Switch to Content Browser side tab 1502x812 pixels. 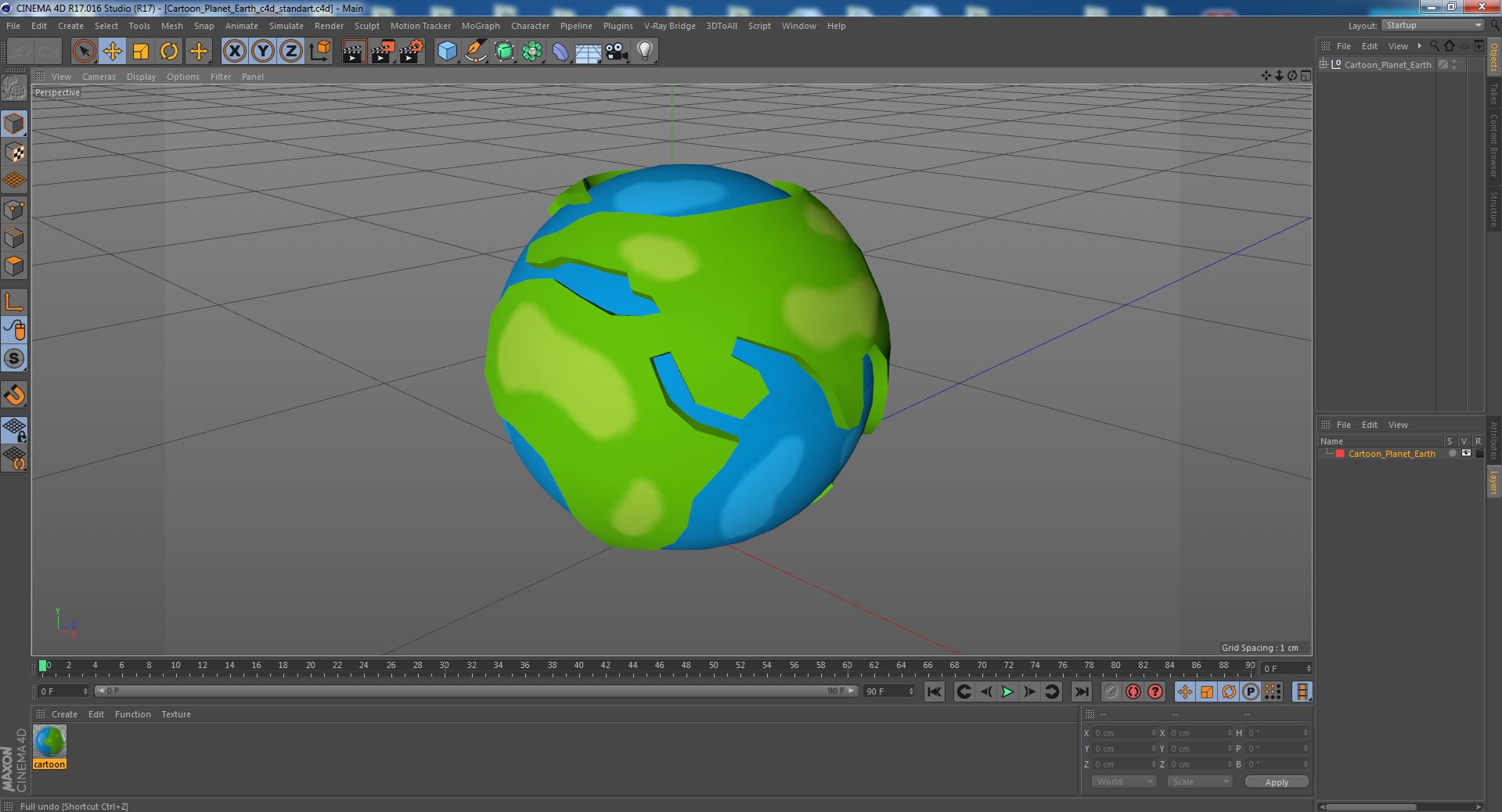1493,146
